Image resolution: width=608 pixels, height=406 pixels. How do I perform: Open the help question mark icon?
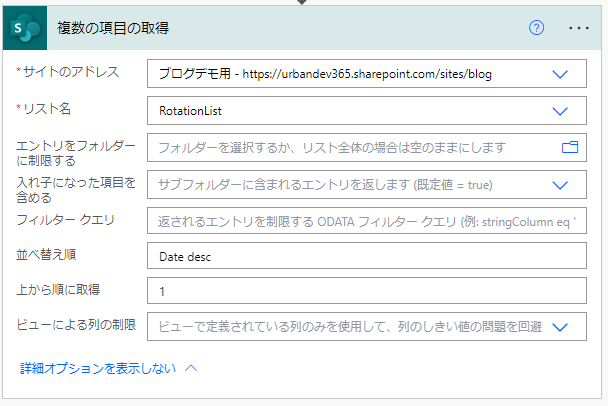[537, 28]
